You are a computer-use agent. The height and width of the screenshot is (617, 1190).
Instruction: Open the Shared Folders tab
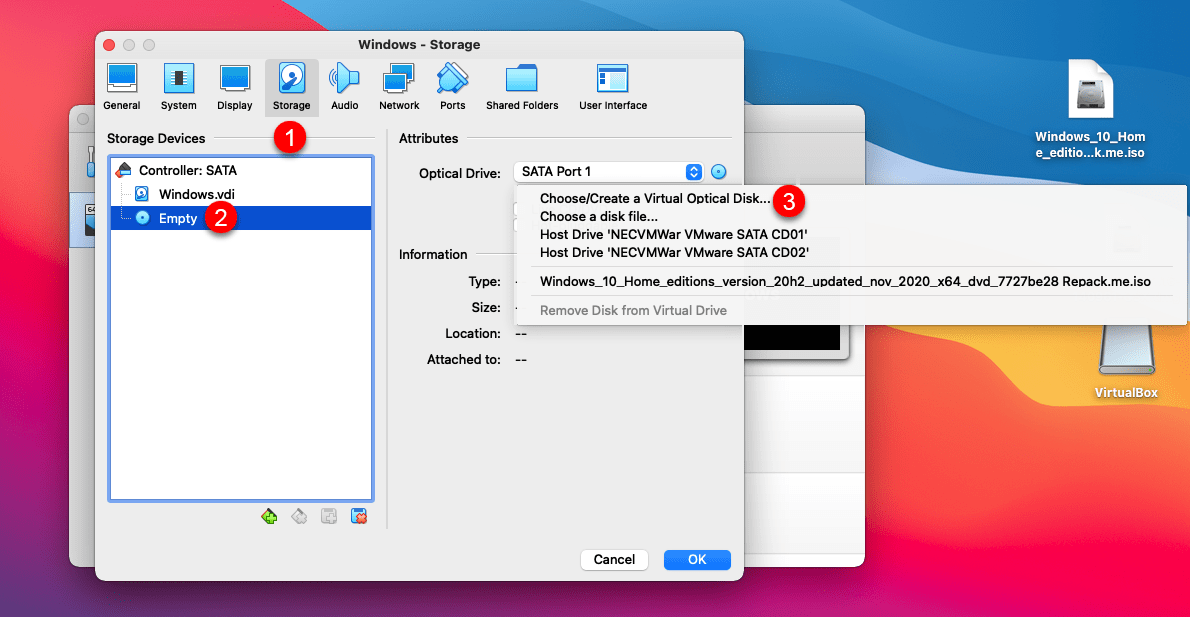(x=522, y=87)
